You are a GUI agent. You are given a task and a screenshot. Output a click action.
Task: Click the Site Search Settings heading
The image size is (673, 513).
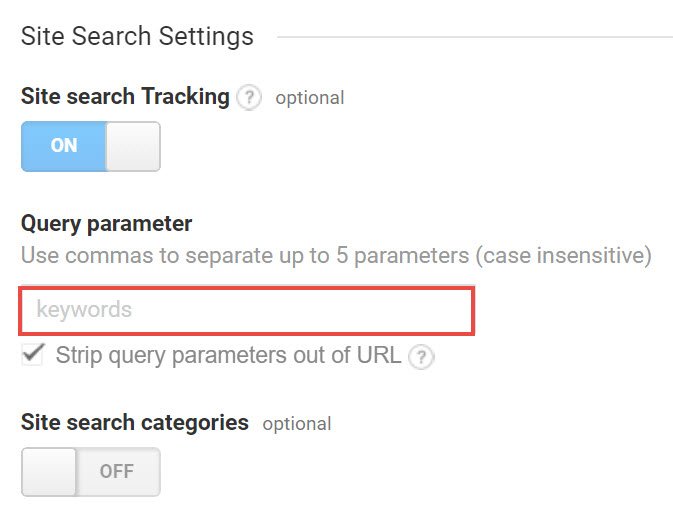(x=137, y=37)
